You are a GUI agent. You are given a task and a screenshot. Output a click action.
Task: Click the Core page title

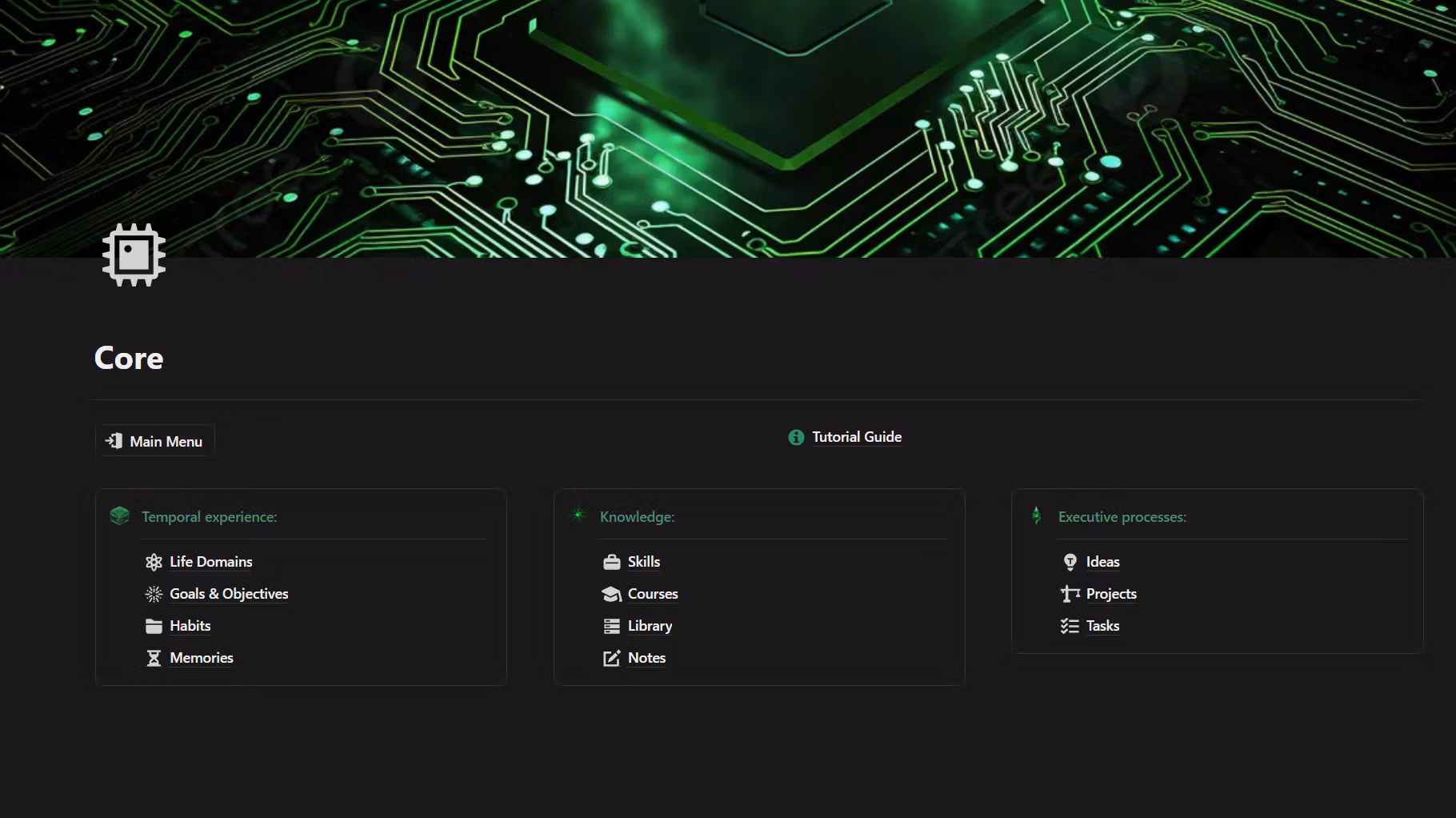tap(129, 358)
